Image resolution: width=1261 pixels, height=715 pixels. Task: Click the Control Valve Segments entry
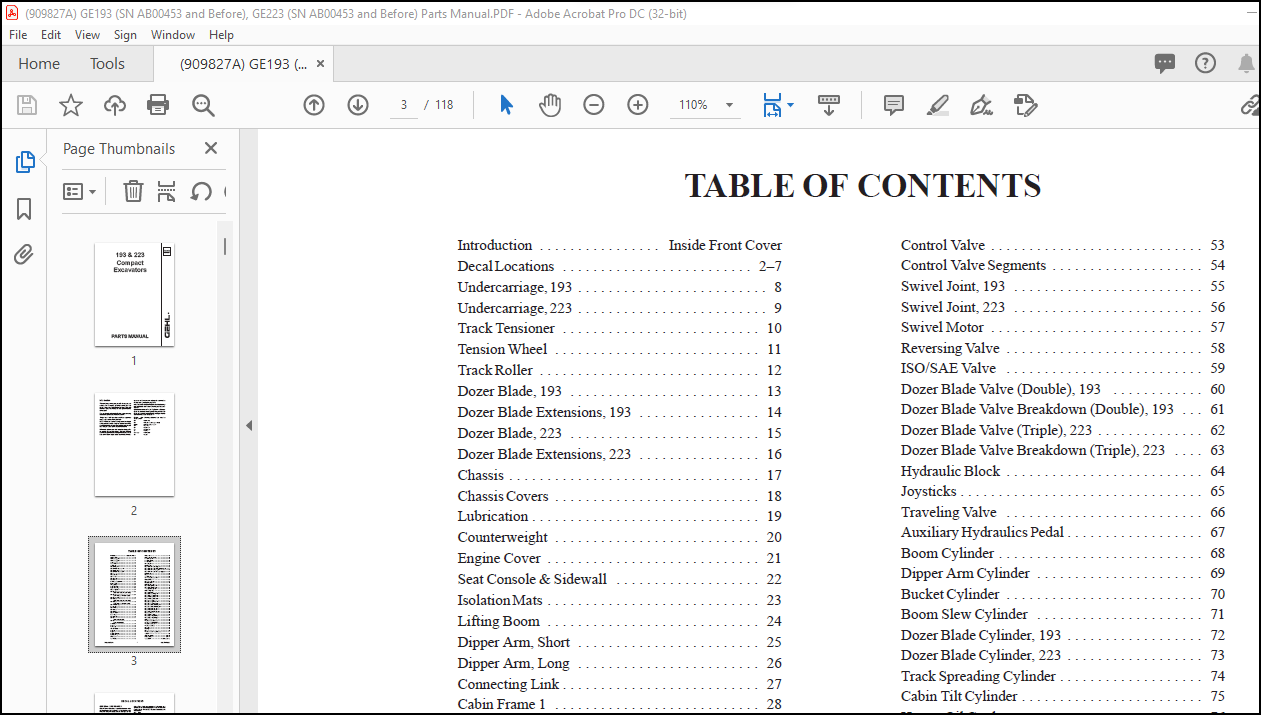1063,265
